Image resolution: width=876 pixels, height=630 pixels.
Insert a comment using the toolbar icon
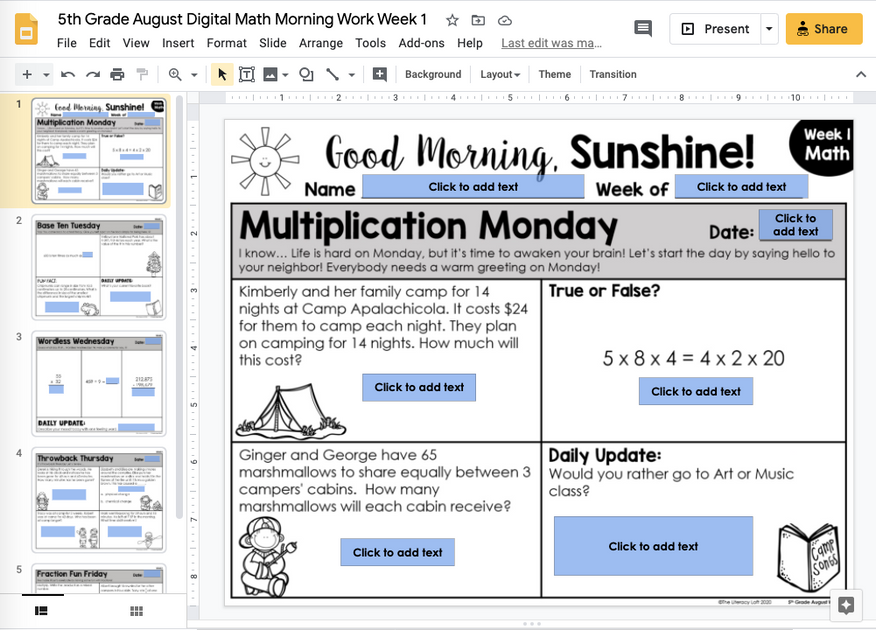379,74
